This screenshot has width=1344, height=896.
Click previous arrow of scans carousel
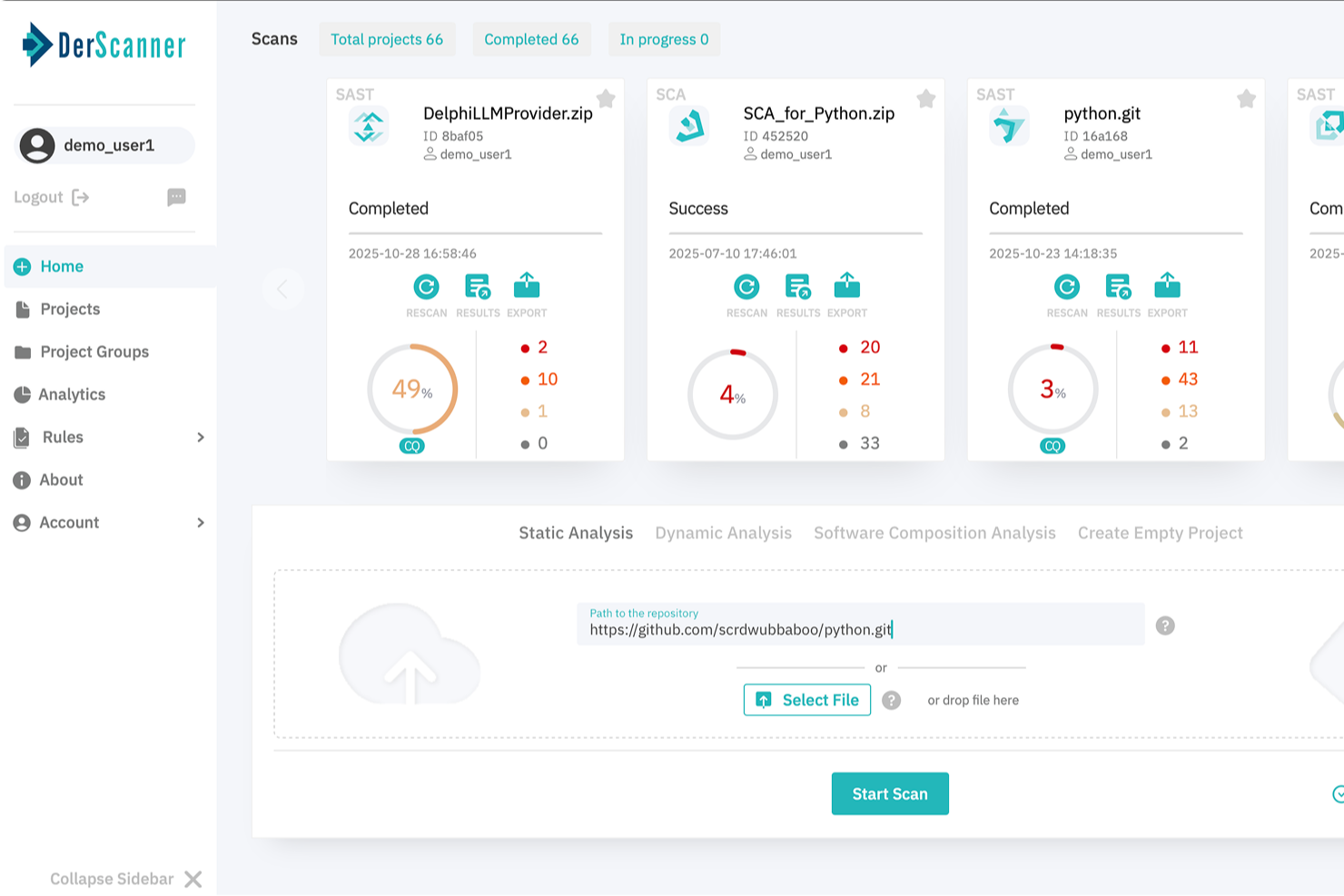pyautogui.click(x=282, y=289)
